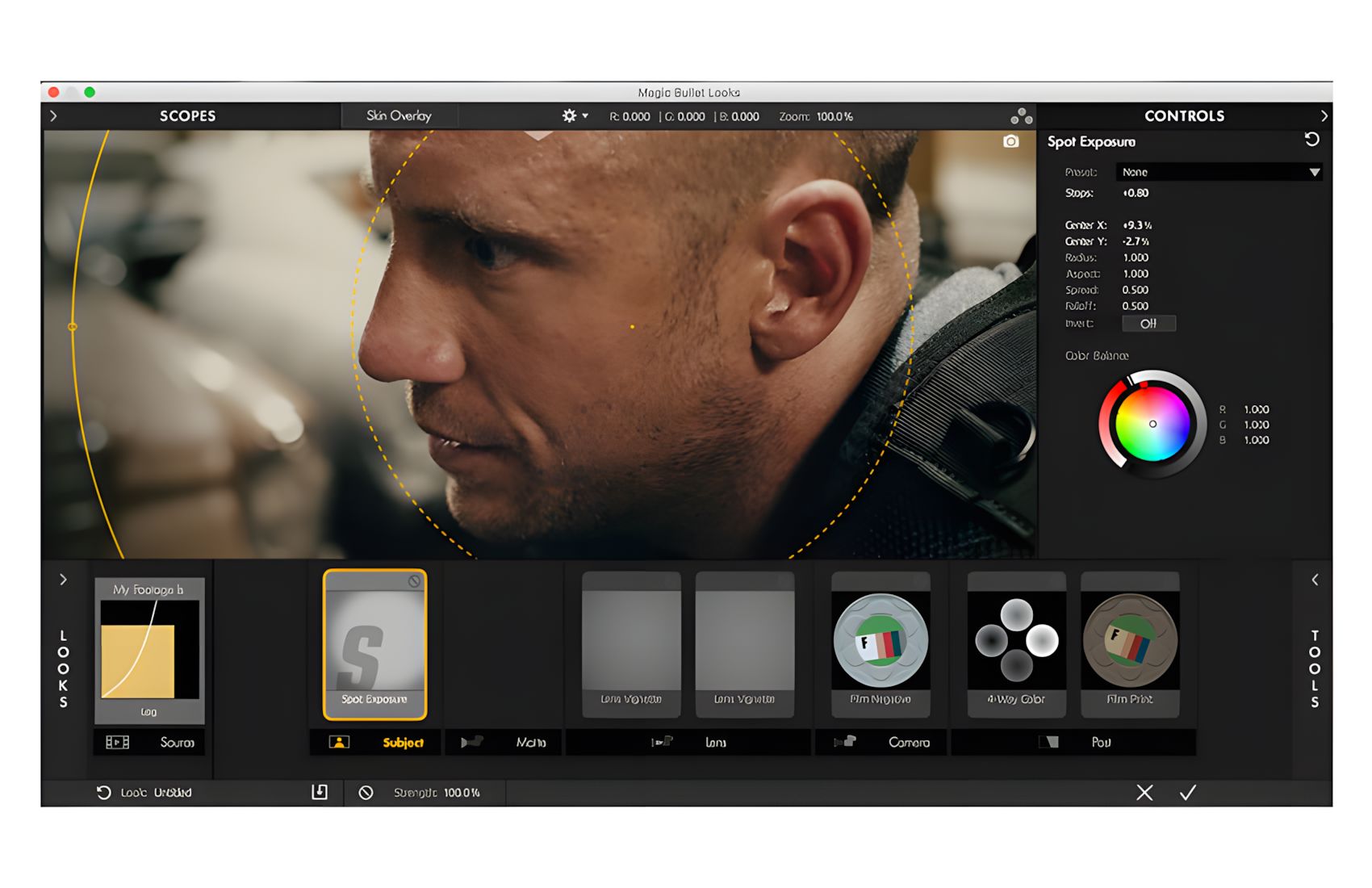
Task: Click the Zoom 100.0% value
Action: pyautogui.click(x=834, y=116)
